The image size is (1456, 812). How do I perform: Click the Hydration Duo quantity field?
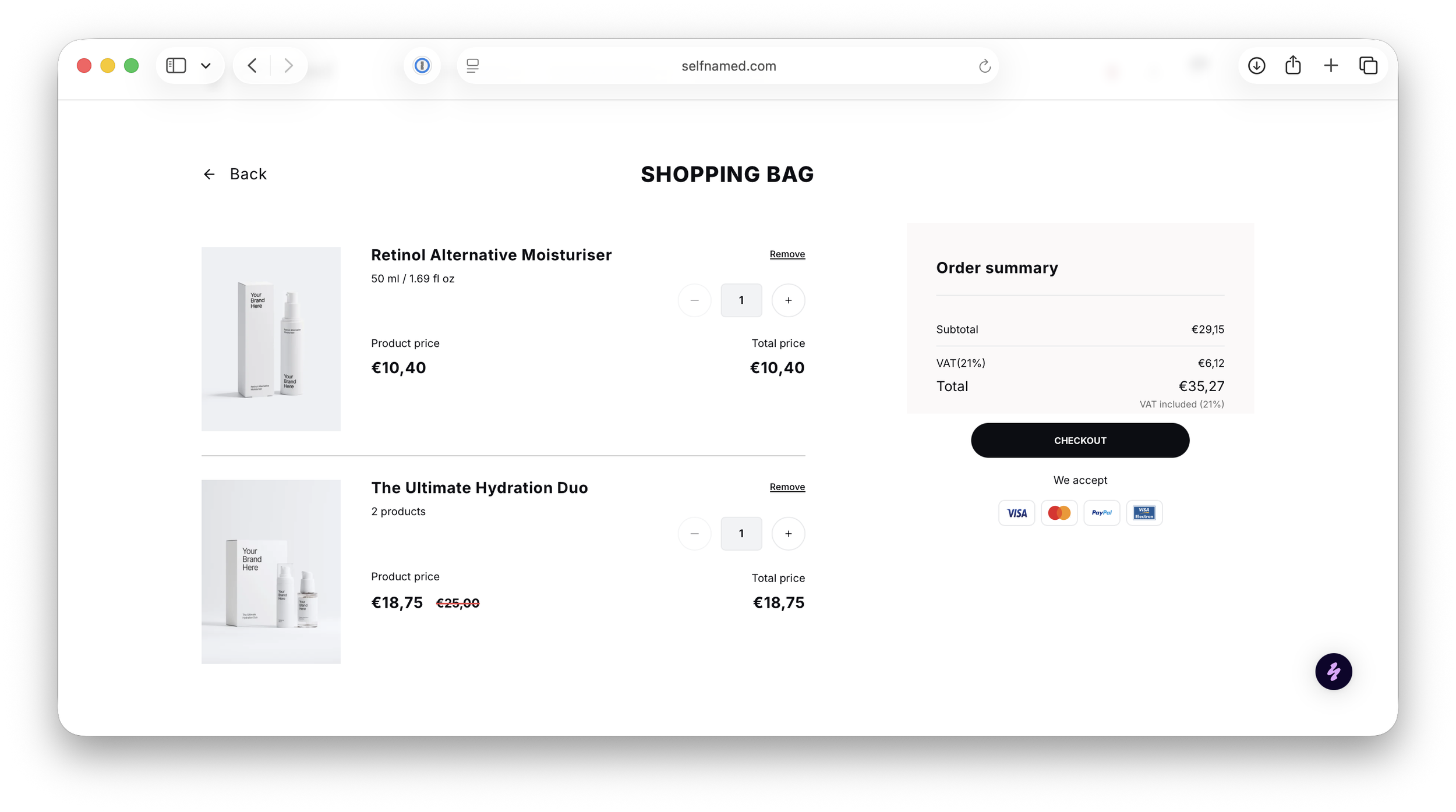(x=741, y=534)
